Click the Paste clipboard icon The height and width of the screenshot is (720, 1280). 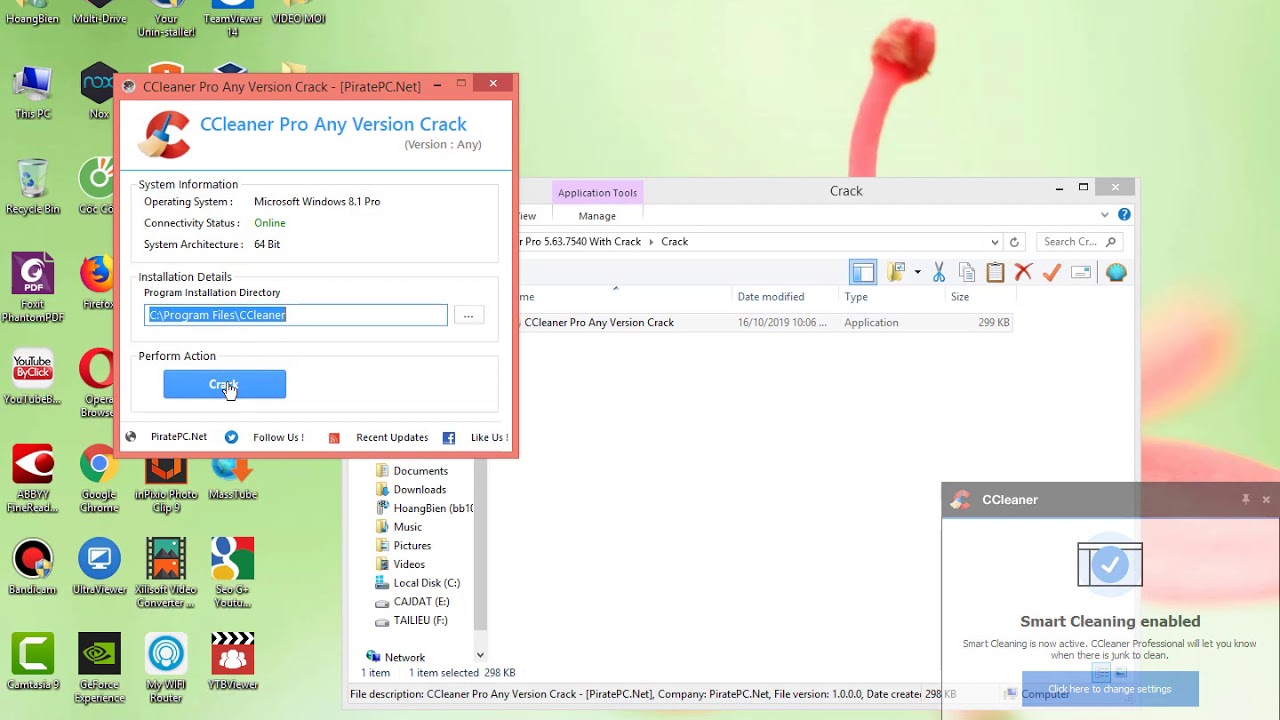tap(995, 272)
